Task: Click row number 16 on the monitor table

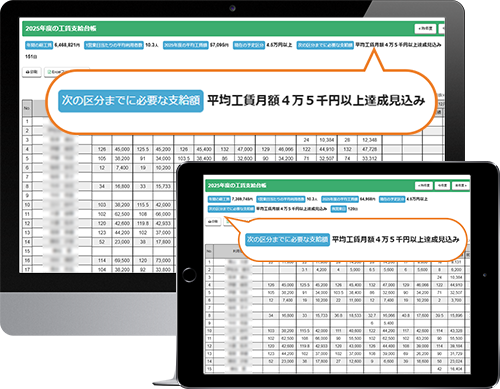Action: coord(27,260)
